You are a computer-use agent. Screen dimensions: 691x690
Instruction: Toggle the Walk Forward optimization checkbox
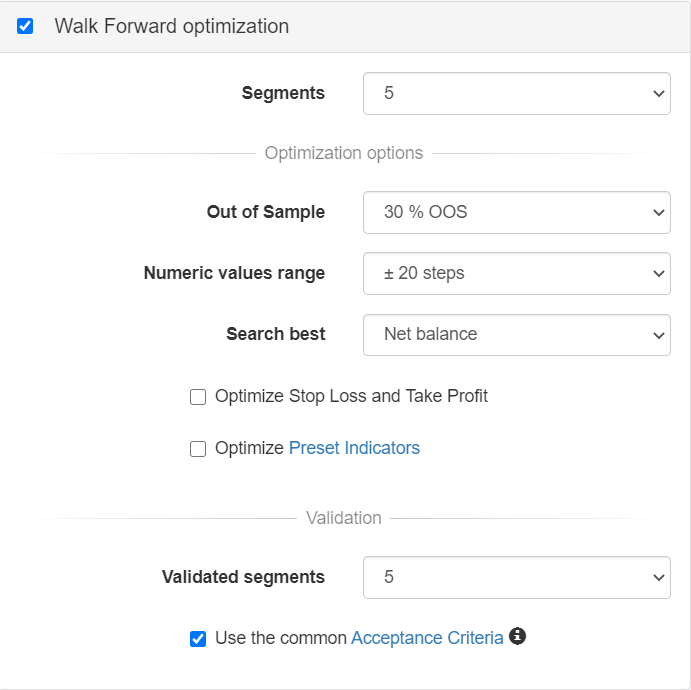[26, 26]
